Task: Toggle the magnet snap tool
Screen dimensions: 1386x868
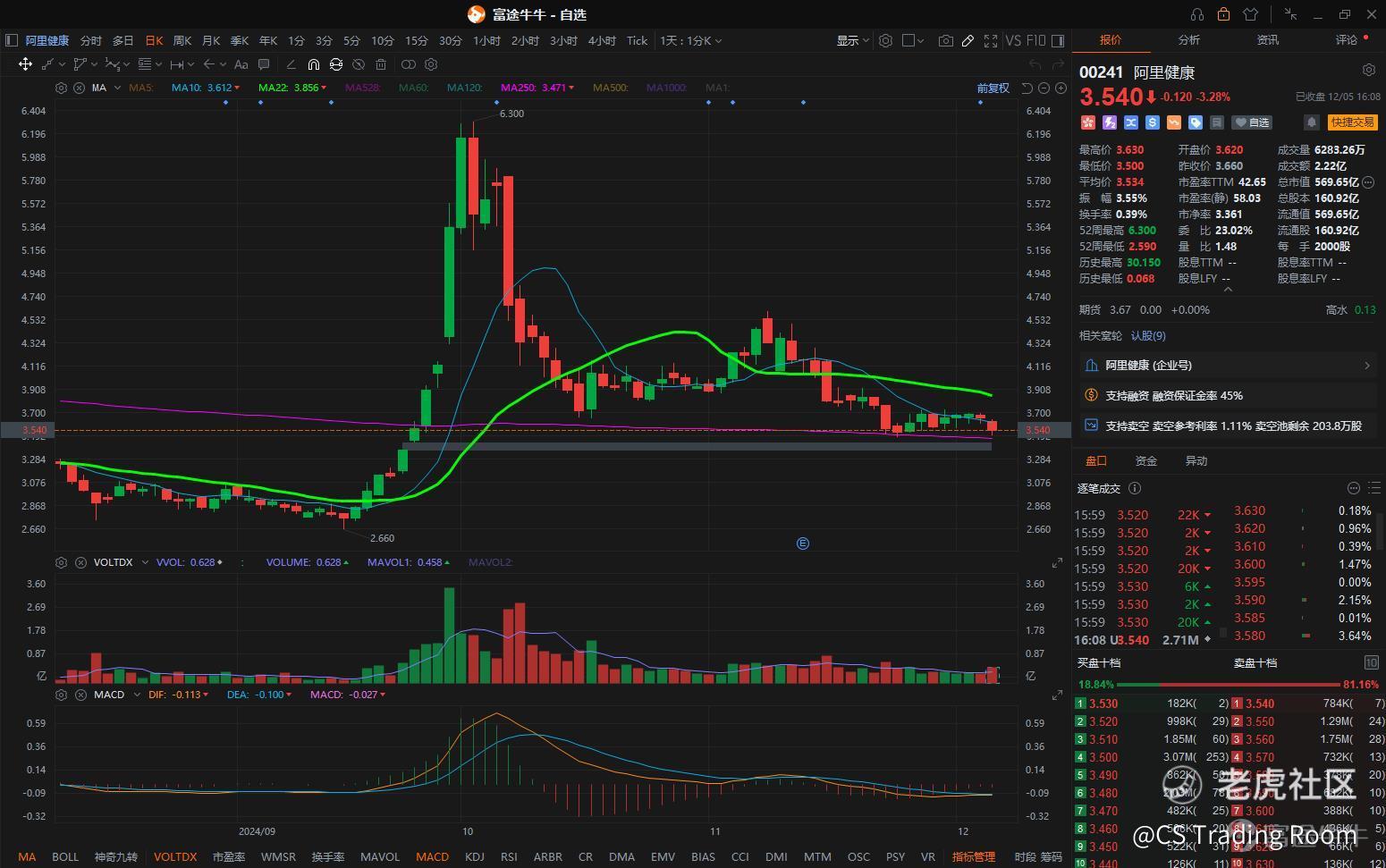Action: [313, 64]
